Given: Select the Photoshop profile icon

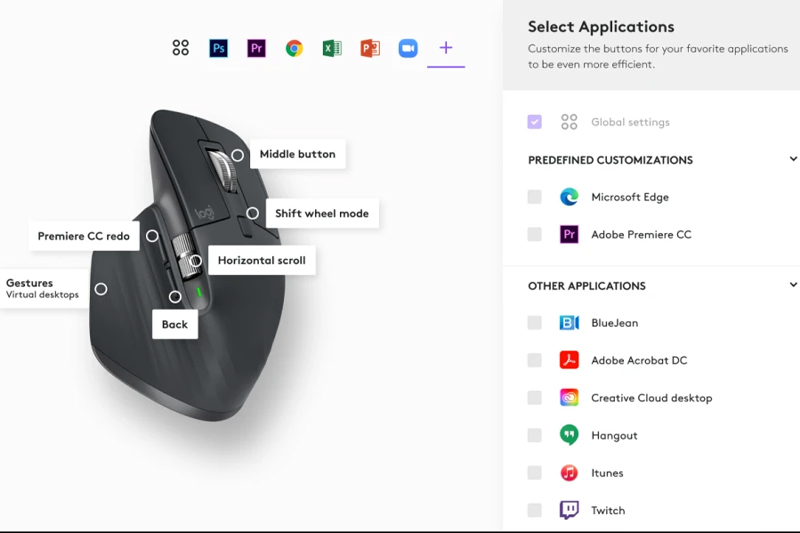Looking at the screenshot, I should coord(218,48).
